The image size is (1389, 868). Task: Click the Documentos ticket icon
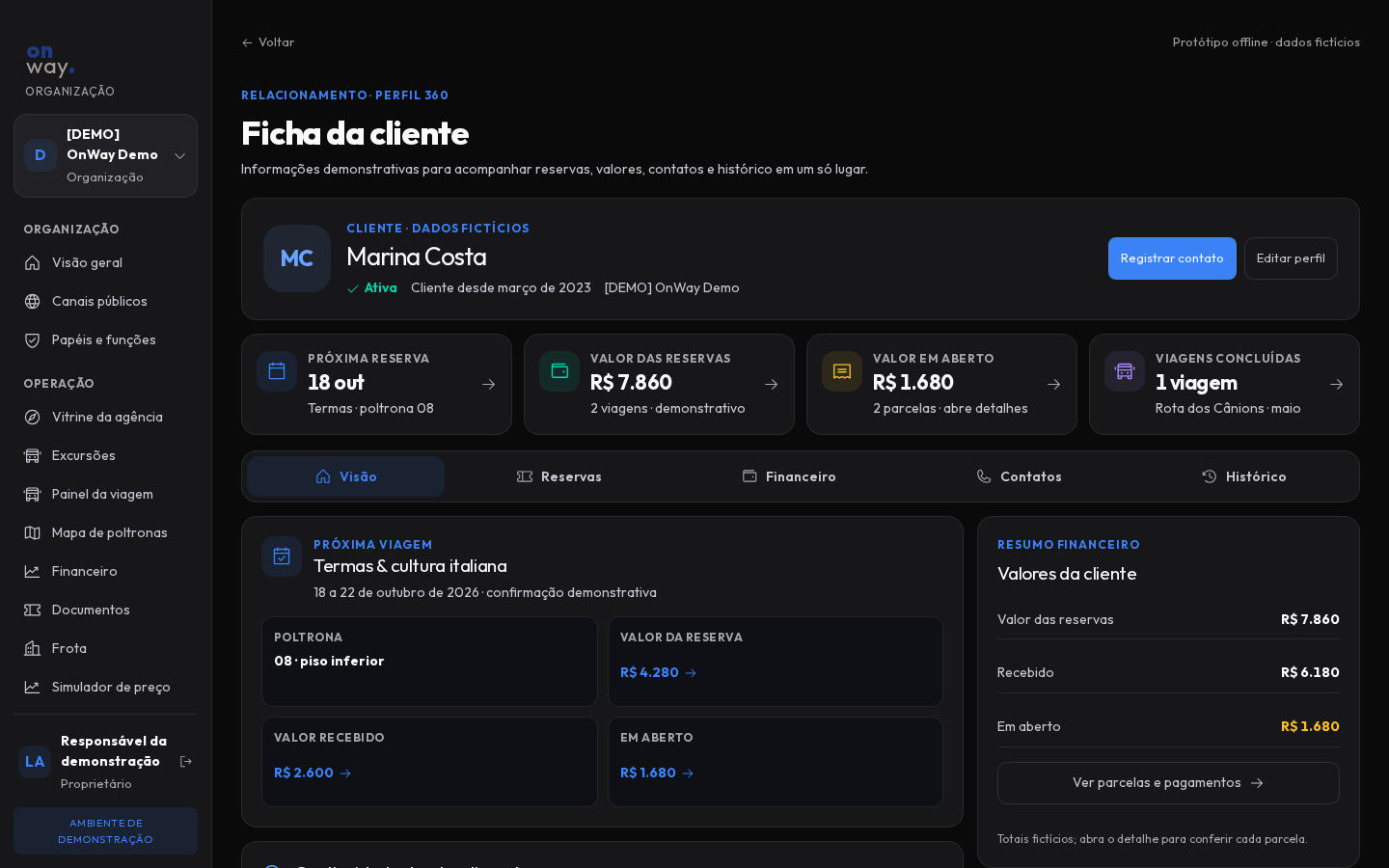32,610
